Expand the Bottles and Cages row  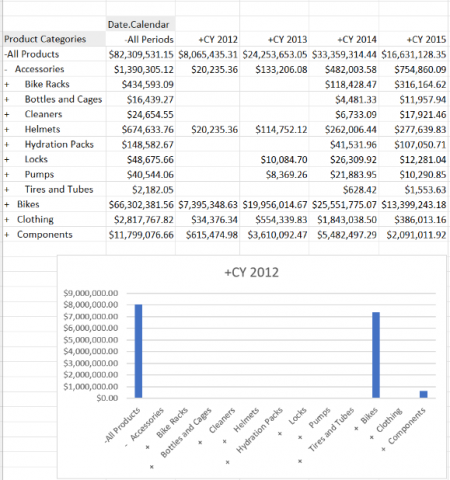point(7,99)
